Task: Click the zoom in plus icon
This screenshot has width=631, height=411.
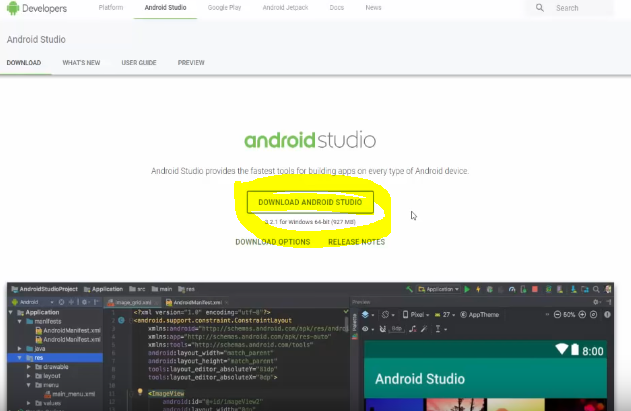Action: 582,314
